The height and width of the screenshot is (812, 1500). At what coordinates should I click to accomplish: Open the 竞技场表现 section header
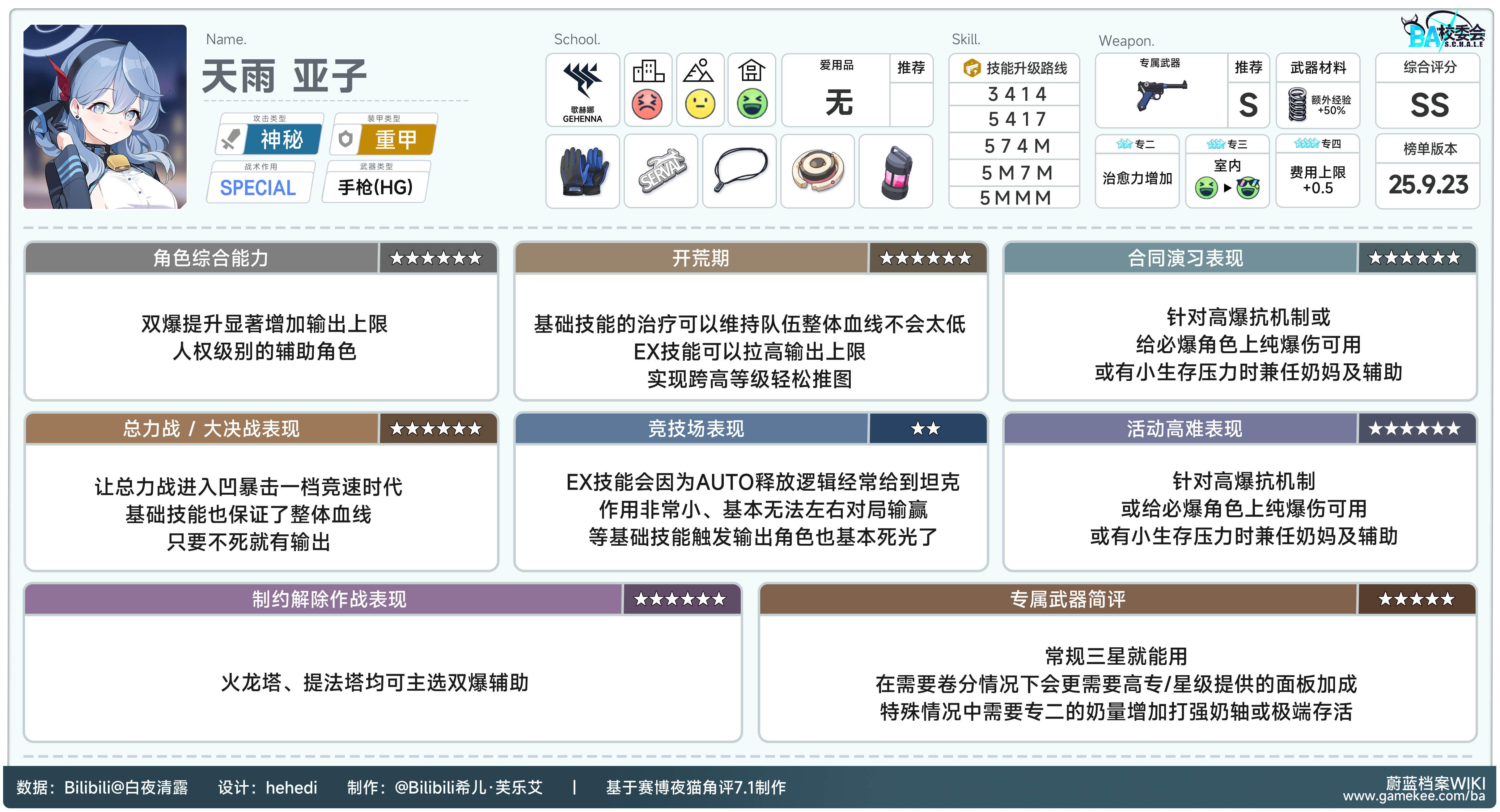(696, 429)
